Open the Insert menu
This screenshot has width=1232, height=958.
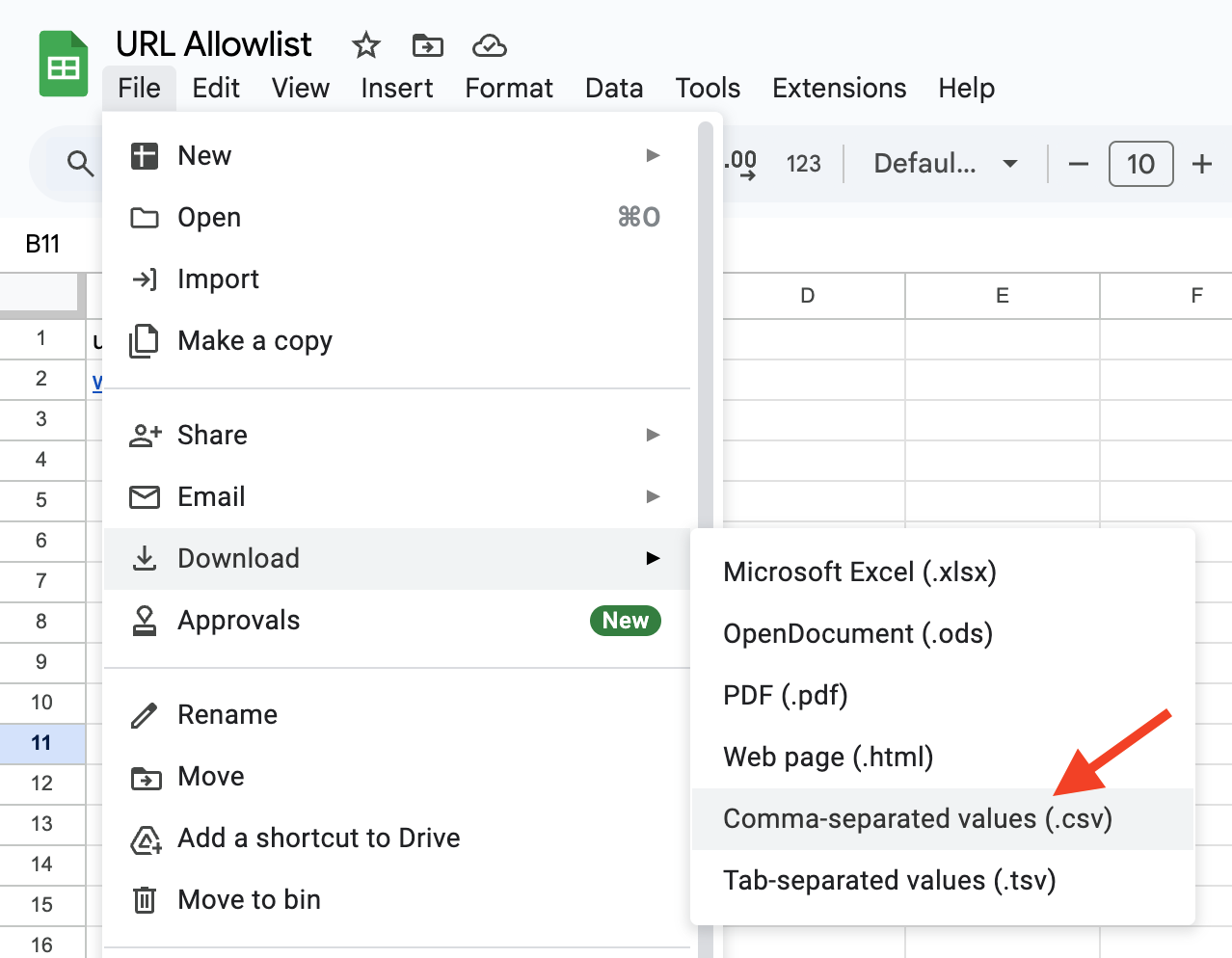tap(397, 88)
